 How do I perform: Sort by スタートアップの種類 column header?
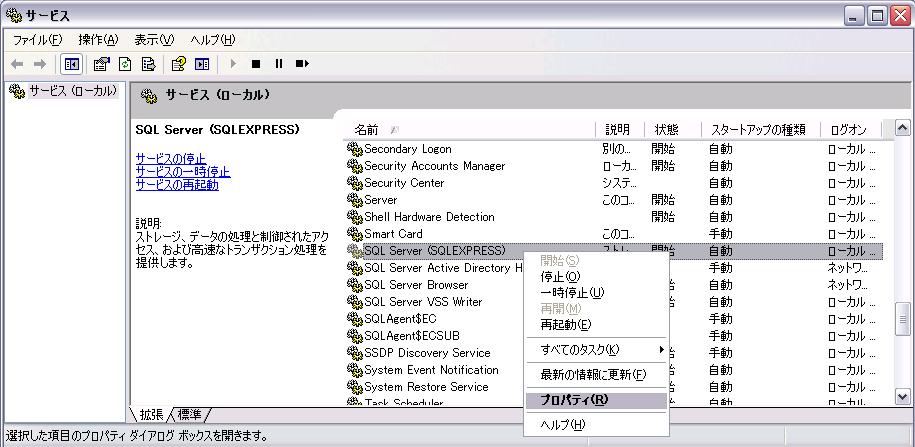point(760,130)
